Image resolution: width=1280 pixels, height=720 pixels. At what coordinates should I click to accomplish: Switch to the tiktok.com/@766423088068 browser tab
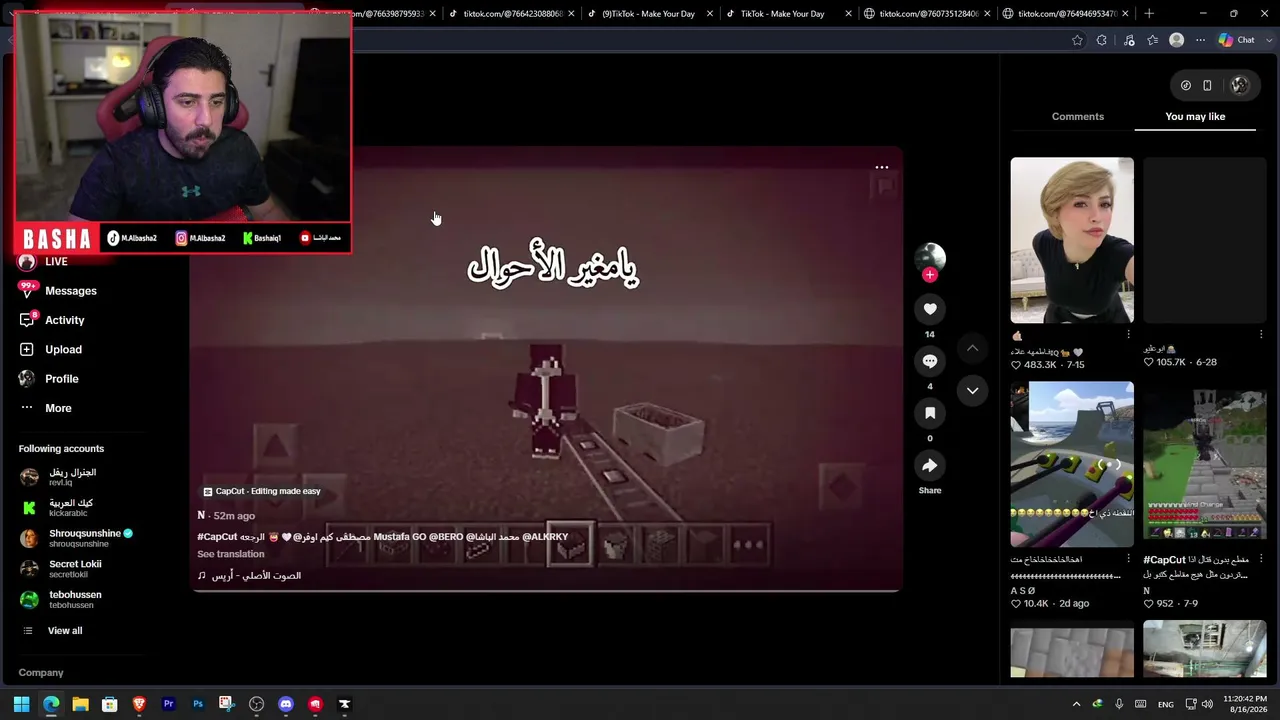[x=510, y=13]
